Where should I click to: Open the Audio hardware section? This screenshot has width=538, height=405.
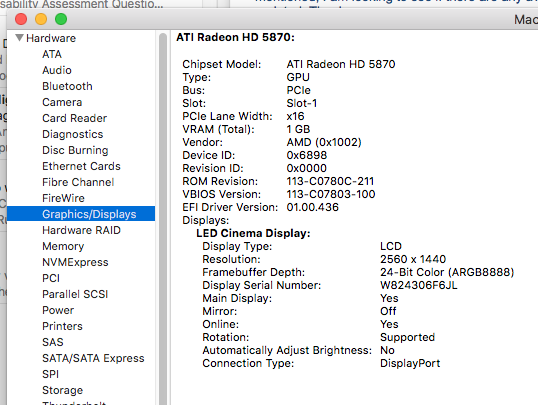[x=57, y=70]
